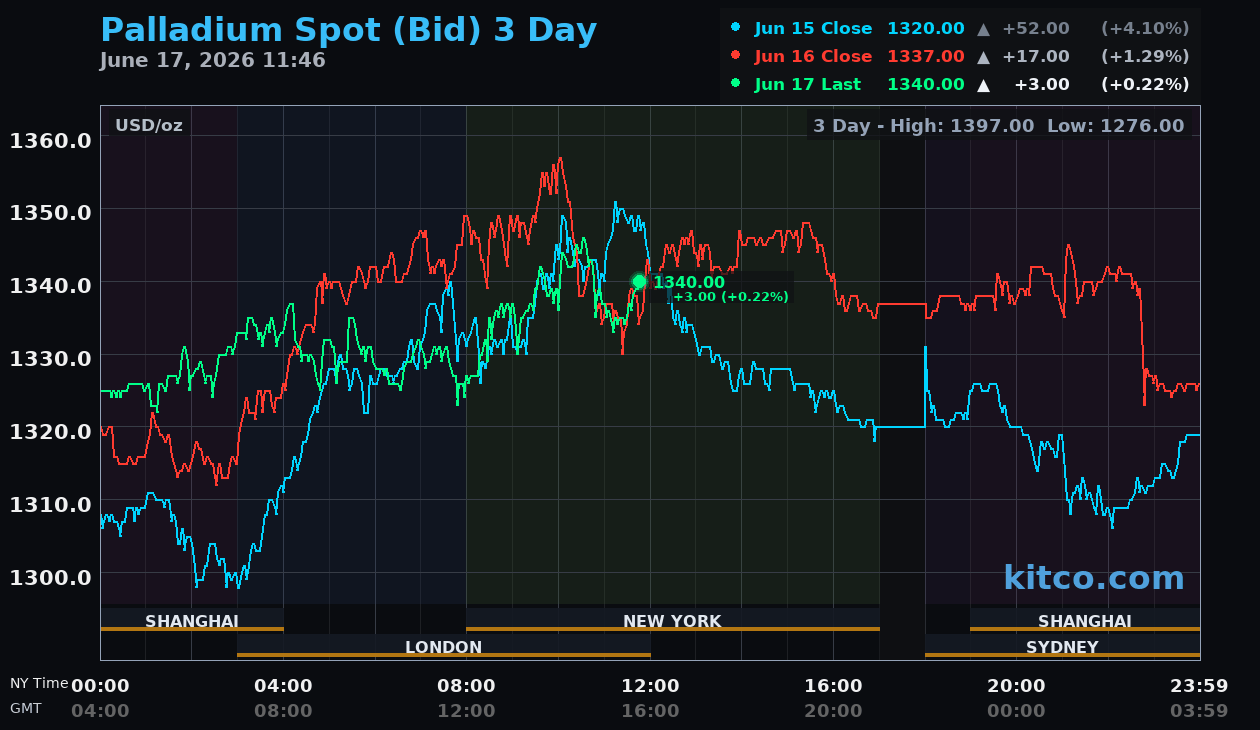1260x730 pixels.
Task: Click the green current price marker dot
Action: [639, 282]
